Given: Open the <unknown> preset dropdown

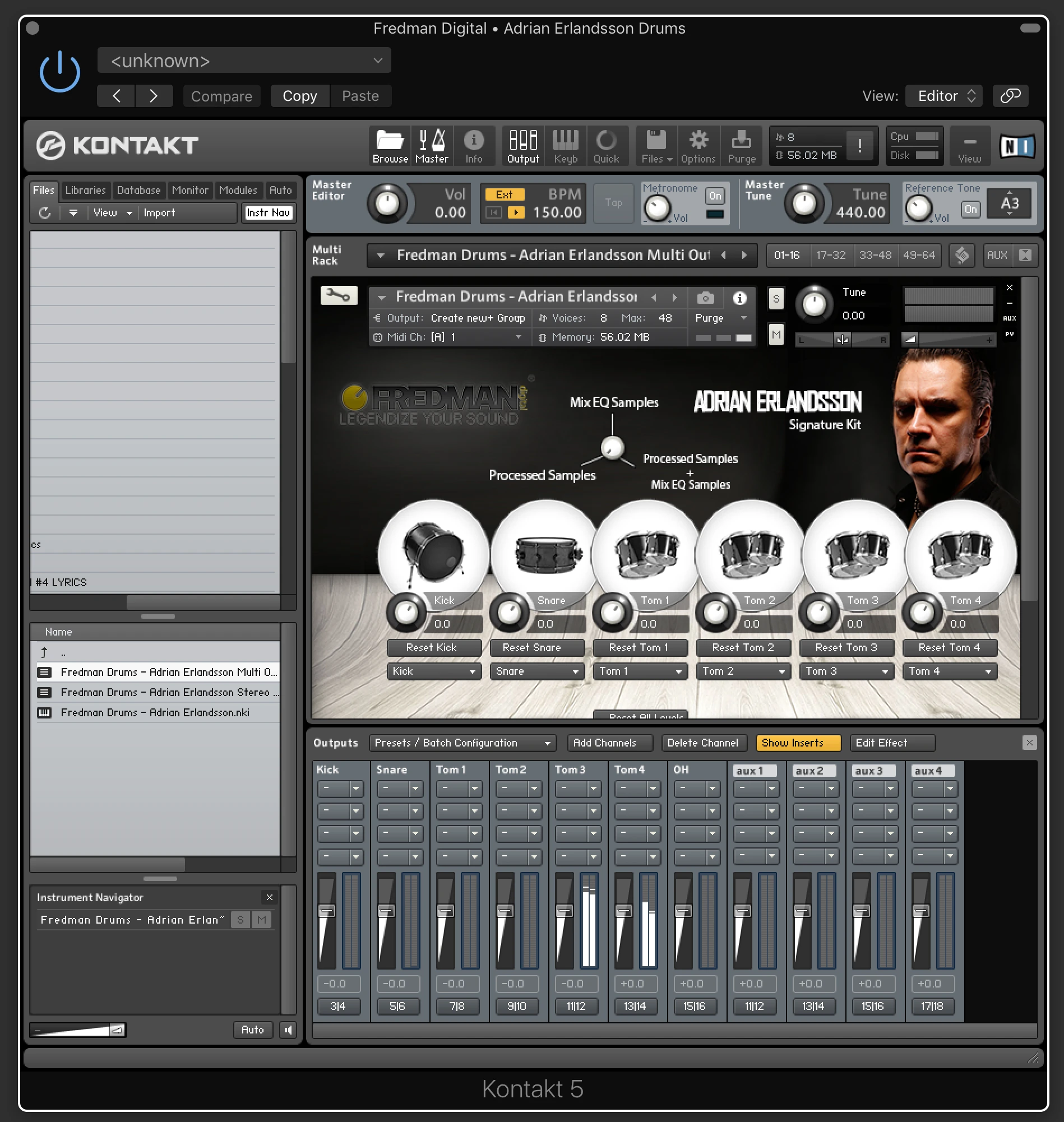Looking at the screenshot, I should pos(244,60).
